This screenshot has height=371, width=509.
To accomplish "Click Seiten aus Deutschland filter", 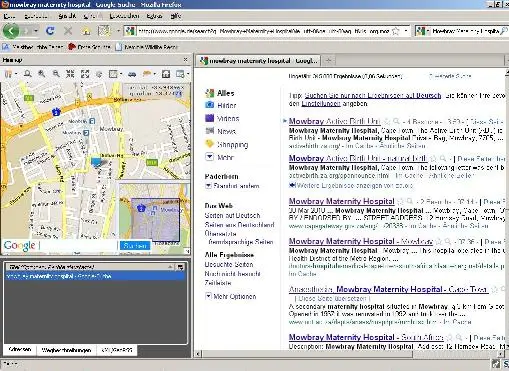I will coord(239,225).
